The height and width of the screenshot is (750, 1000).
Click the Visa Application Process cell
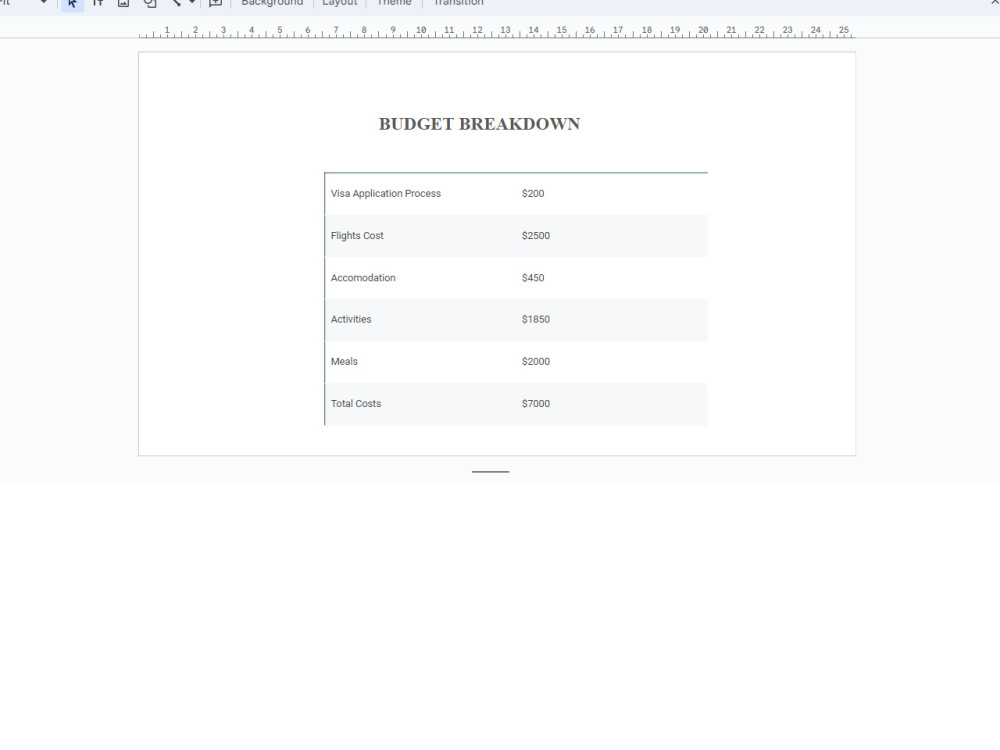click(420, 194)
